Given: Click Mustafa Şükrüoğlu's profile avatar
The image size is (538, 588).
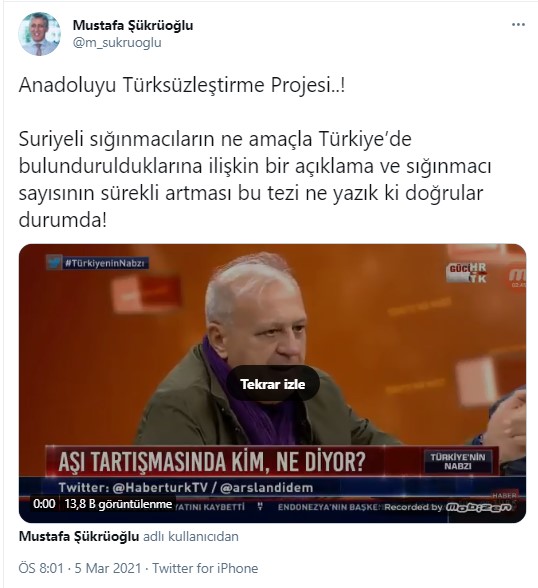Looking at the screenshot, I should click(39, 34).
